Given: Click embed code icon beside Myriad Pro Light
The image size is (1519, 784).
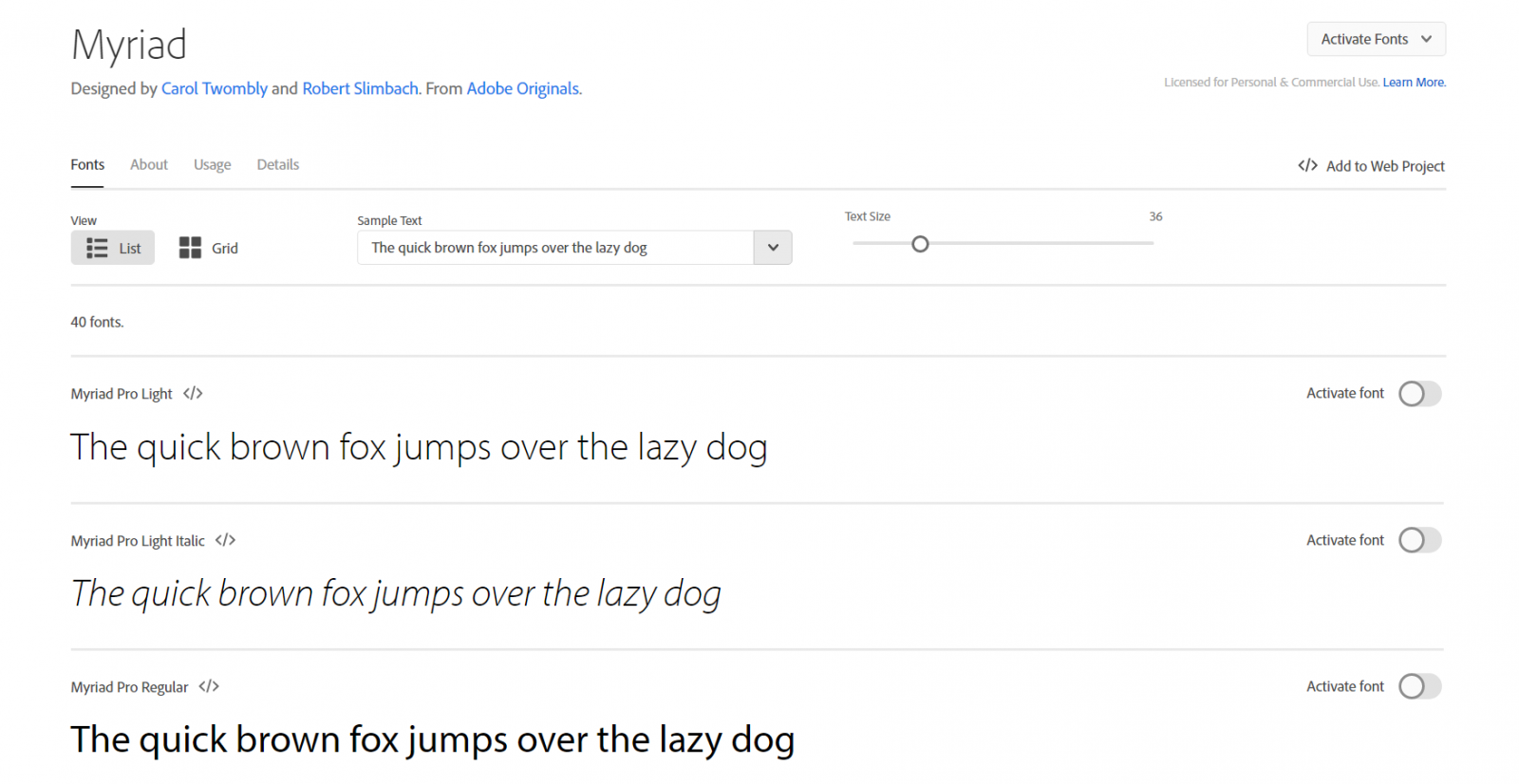Looking at the screenshot, I should pyautogui.click(x=193, y=393).
